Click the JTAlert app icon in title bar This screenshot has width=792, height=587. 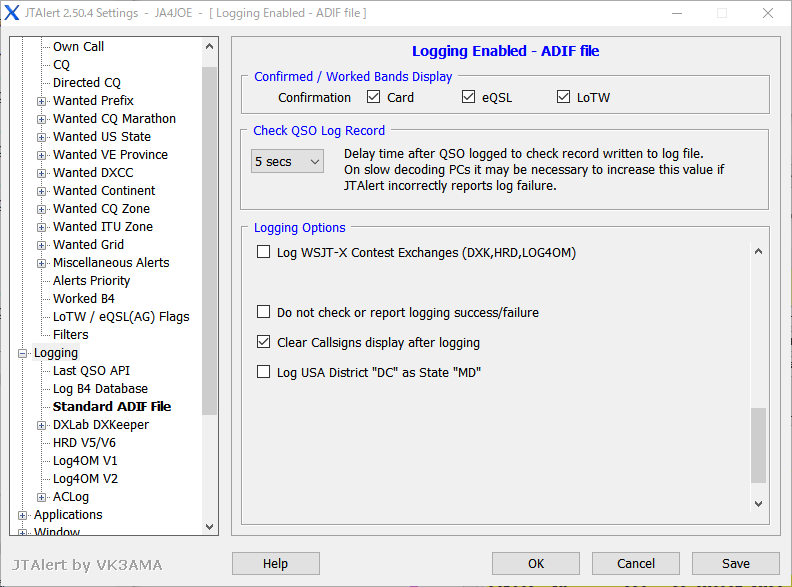point(13,13)
